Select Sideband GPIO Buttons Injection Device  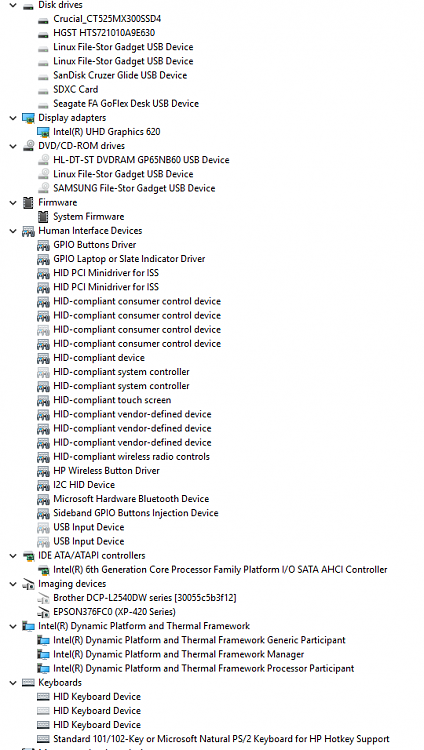[135, 513]
